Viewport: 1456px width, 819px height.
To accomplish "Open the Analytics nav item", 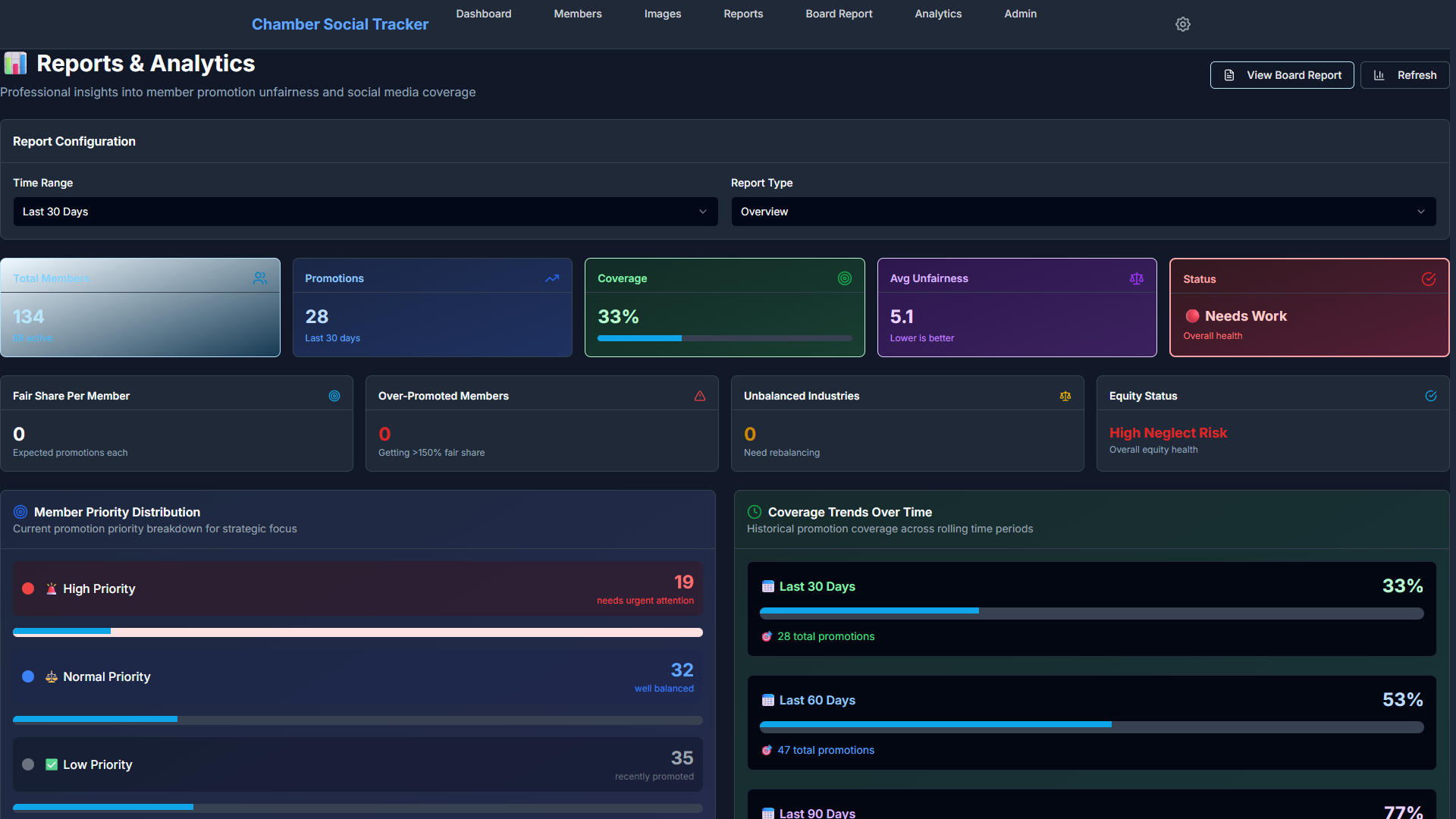I will point(938,14).
